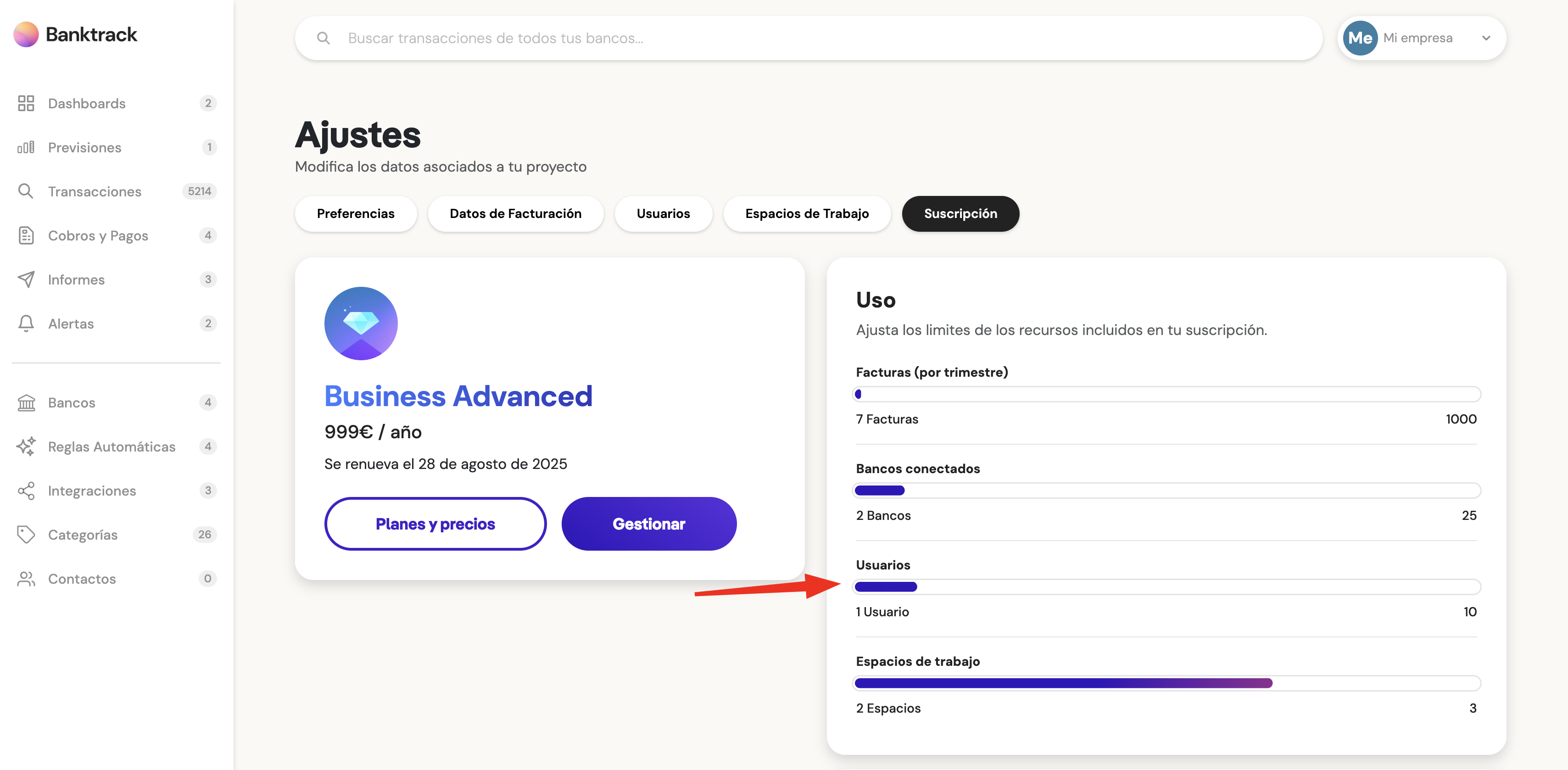Image resolution: width=1568 pixels, height=770 pixels.
Task: Click the Transacciones magnifier icon
Action: click(x=26, y=191)
